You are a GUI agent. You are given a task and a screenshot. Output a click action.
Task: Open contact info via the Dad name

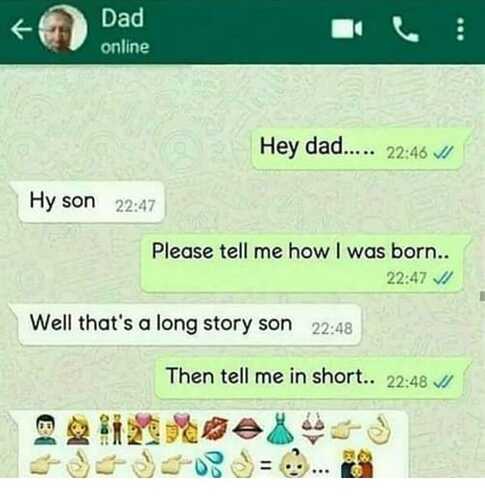[122, 18]
